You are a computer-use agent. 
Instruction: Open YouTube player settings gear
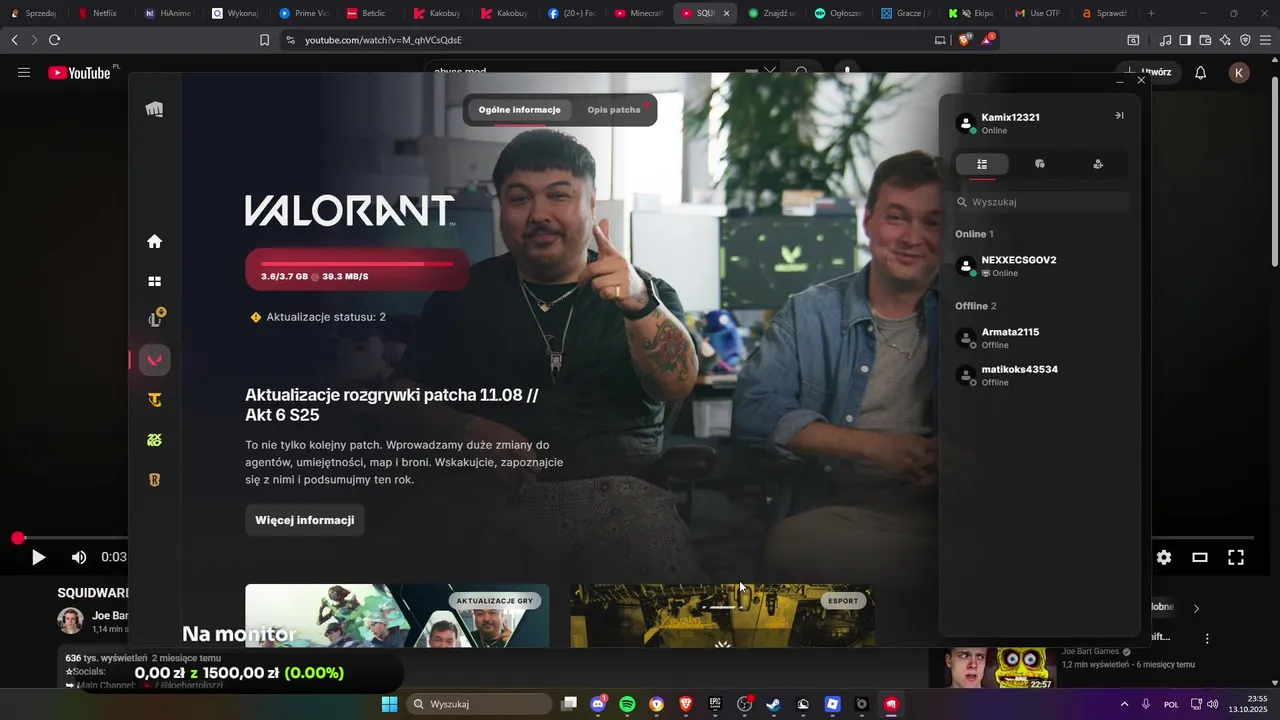pyautogui.click(x=1164, y=558)
